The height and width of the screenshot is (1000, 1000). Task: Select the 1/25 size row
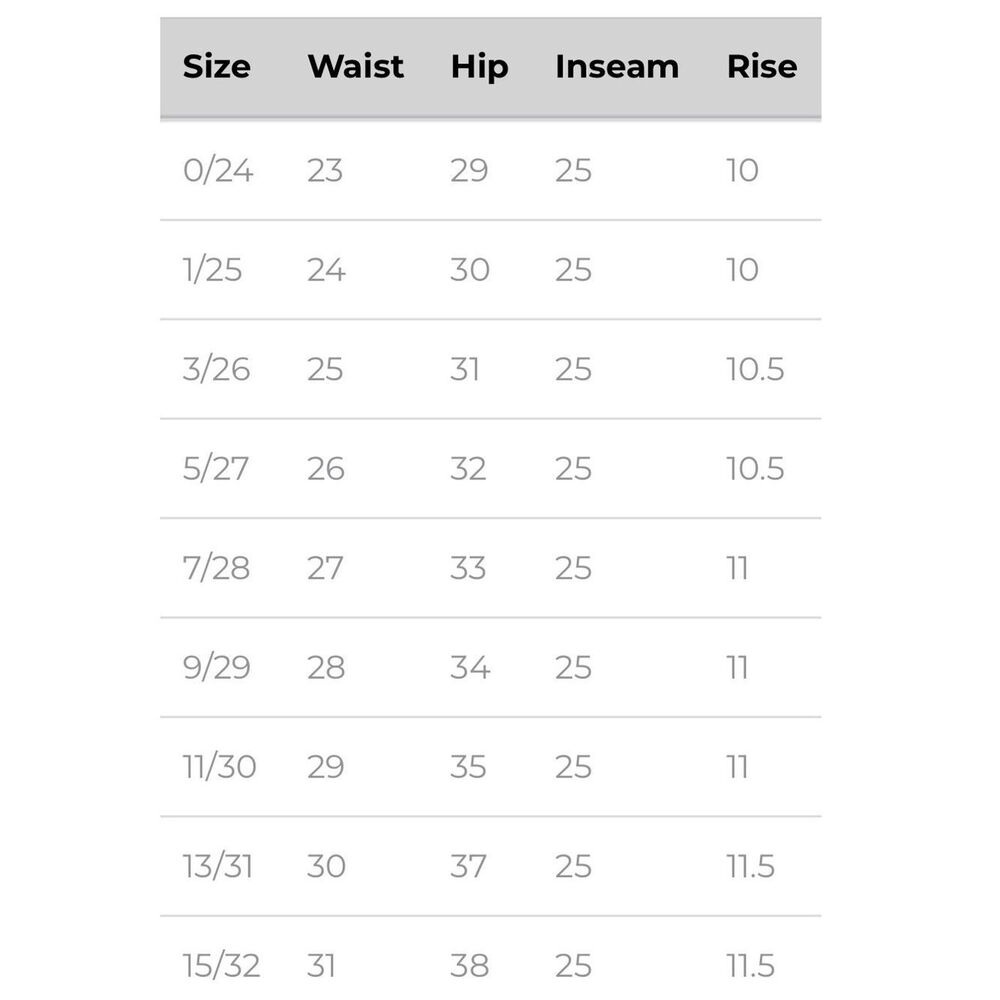[x=490, y=270]
